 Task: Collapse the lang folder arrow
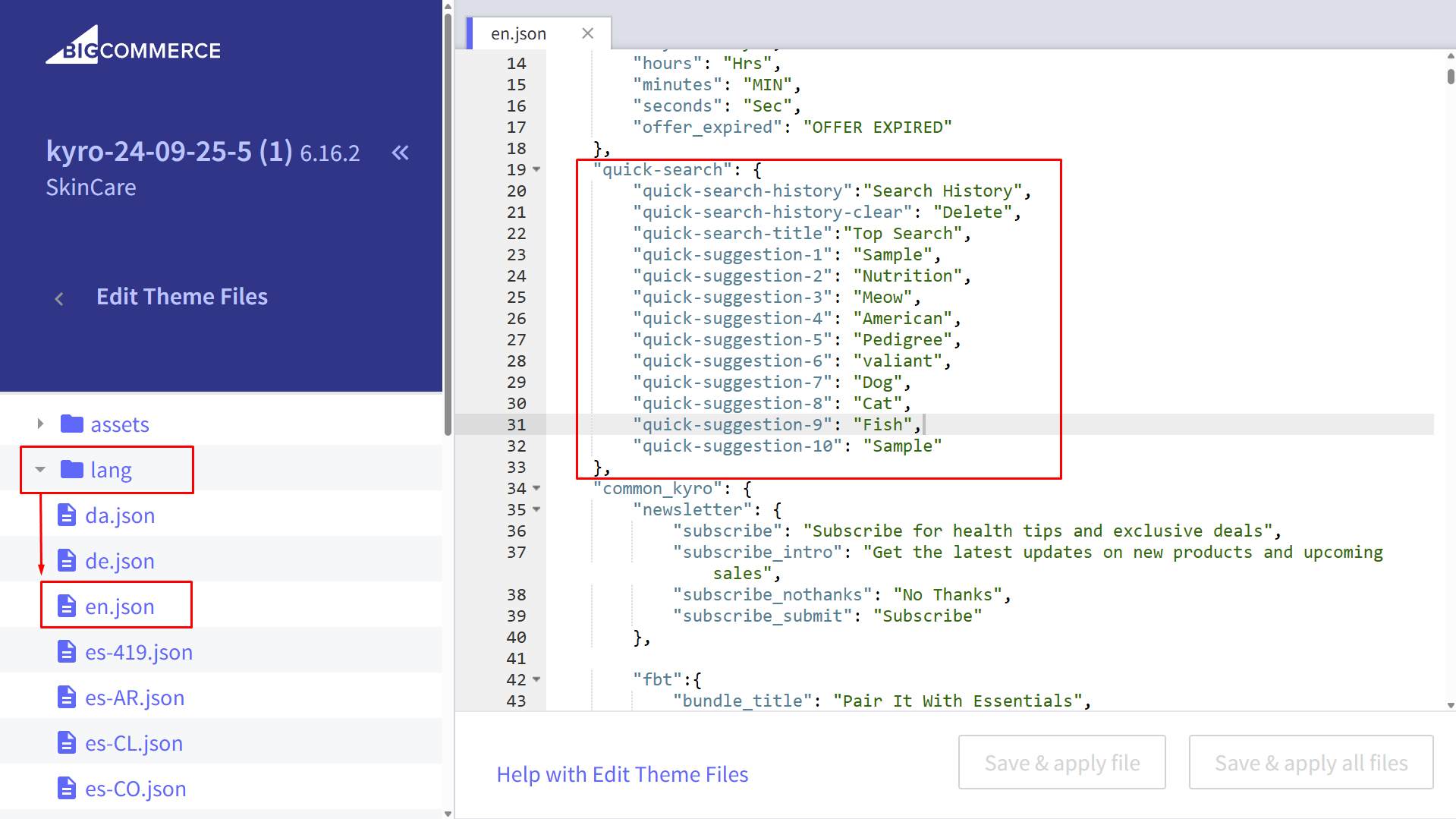40,470
